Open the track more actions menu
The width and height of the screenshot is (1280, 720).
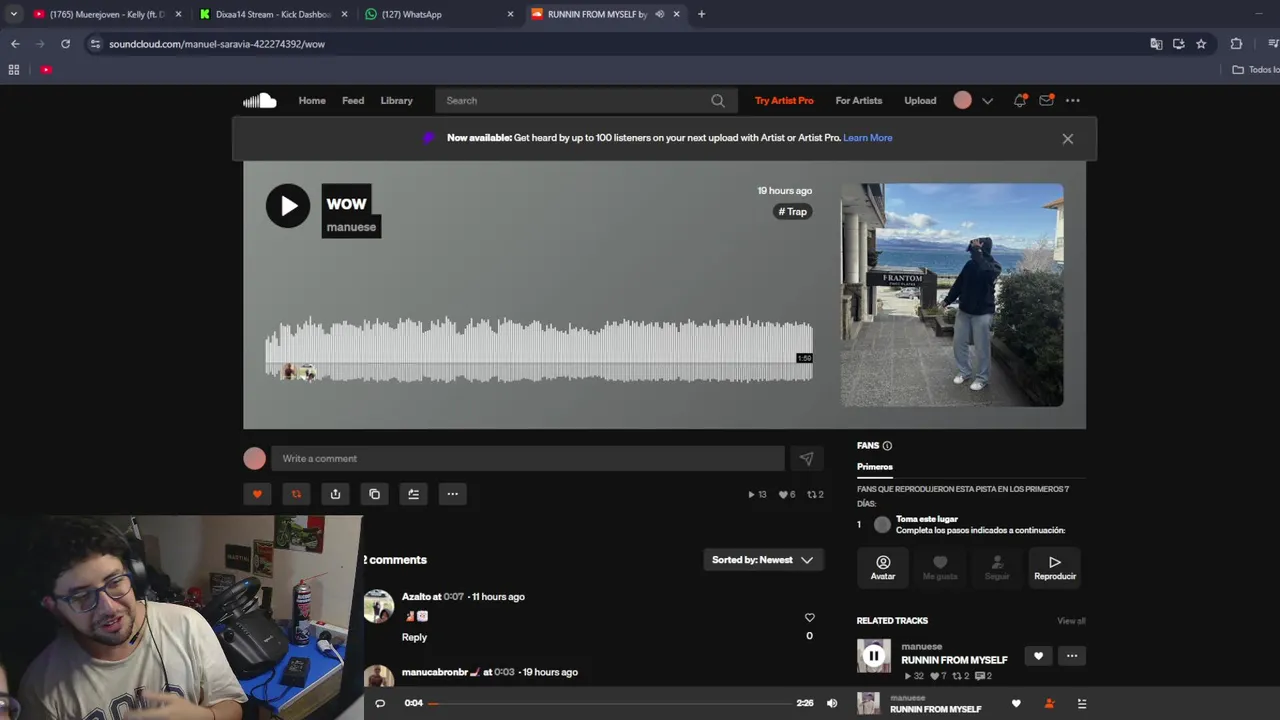(452, 494)
